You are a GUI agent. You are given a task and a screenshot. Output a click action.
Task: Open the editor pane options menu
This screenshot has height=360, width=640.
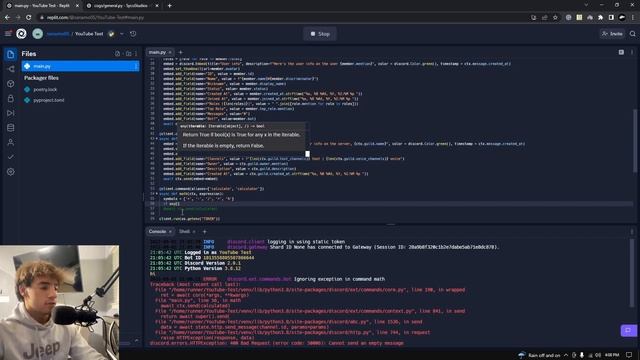tap(632, 52)
